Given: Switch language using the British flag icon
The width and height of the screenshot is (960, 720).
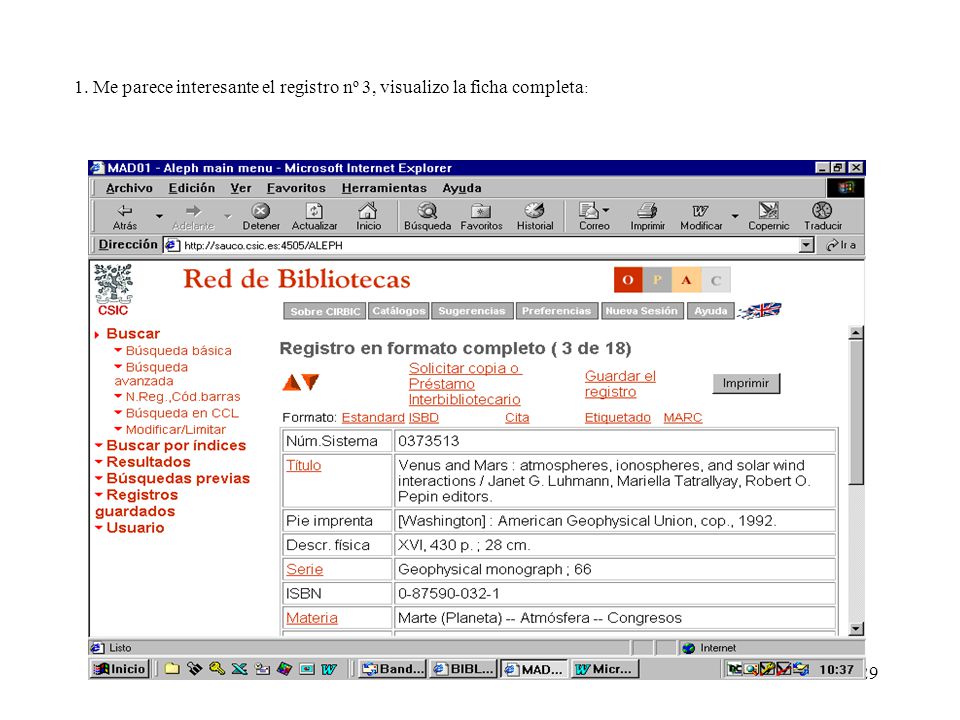Looking at the screenshot, I should (759, 310).
